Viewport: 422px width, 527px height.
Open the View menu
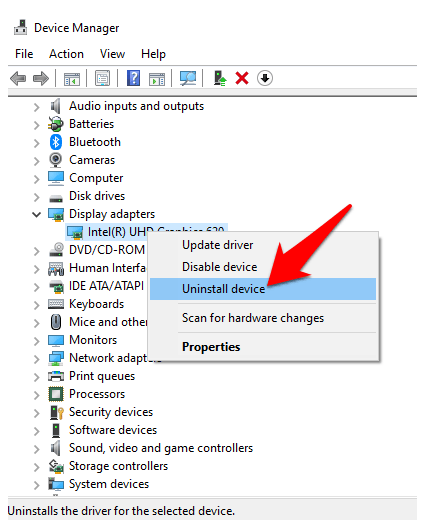(x=113, y=54)
